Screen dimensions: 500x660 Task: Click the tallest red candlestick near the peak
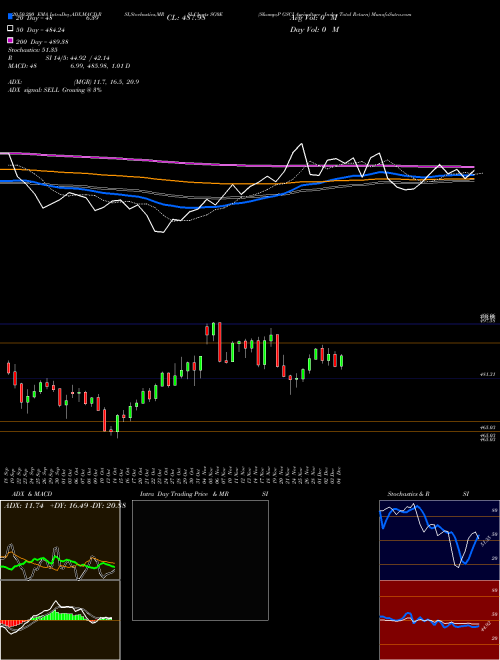[220, 342]
